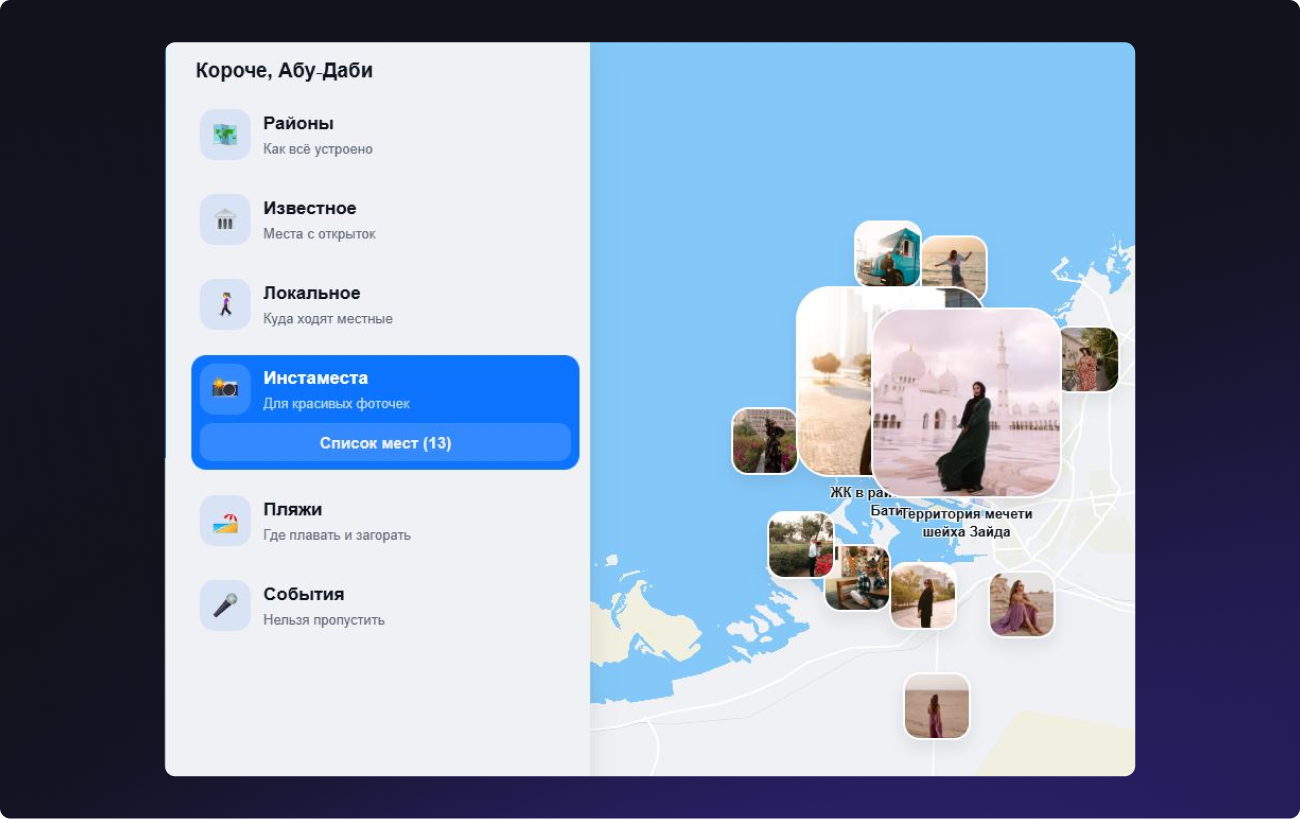Click the microphone icon for События
This screenshot has width=1300, height=819.
(225, 606)
